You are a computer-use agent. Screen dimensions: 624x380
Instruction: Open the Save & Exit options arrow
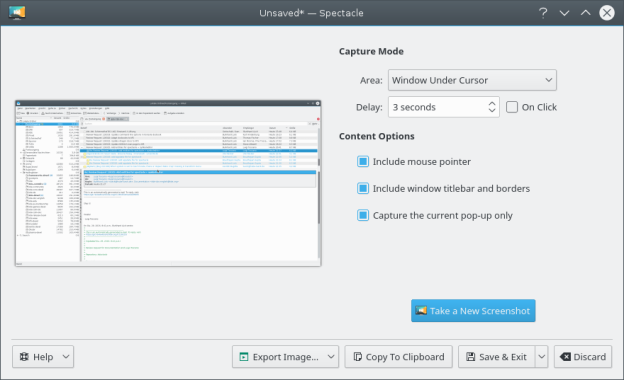(542, 357)
